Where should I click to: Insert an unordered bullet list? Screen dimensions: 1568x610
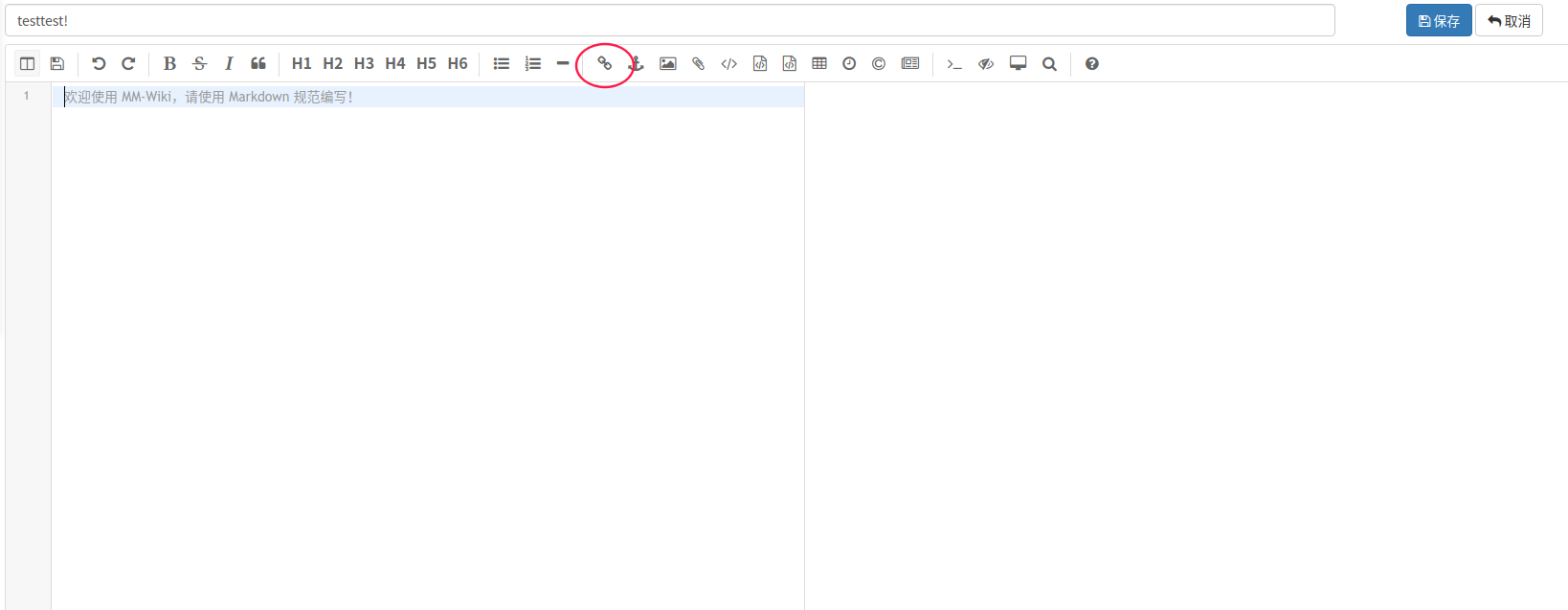click(x=502, y=63)
